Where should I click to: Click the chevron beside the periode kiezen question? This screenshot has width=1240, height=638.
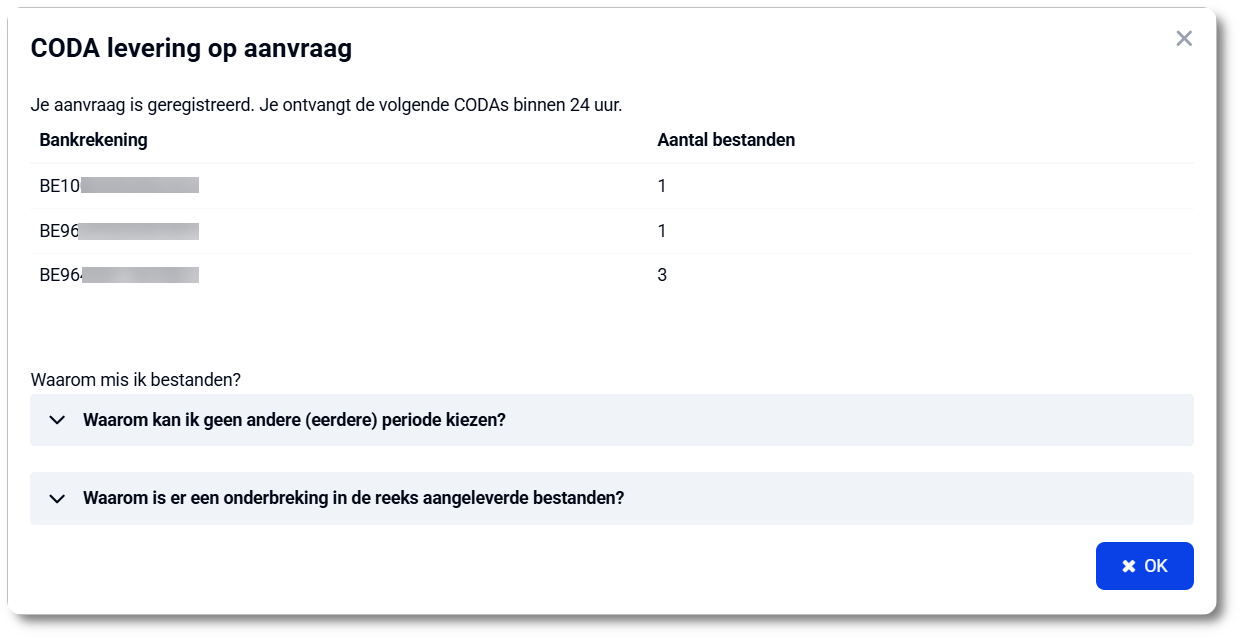tap(58, 419)
